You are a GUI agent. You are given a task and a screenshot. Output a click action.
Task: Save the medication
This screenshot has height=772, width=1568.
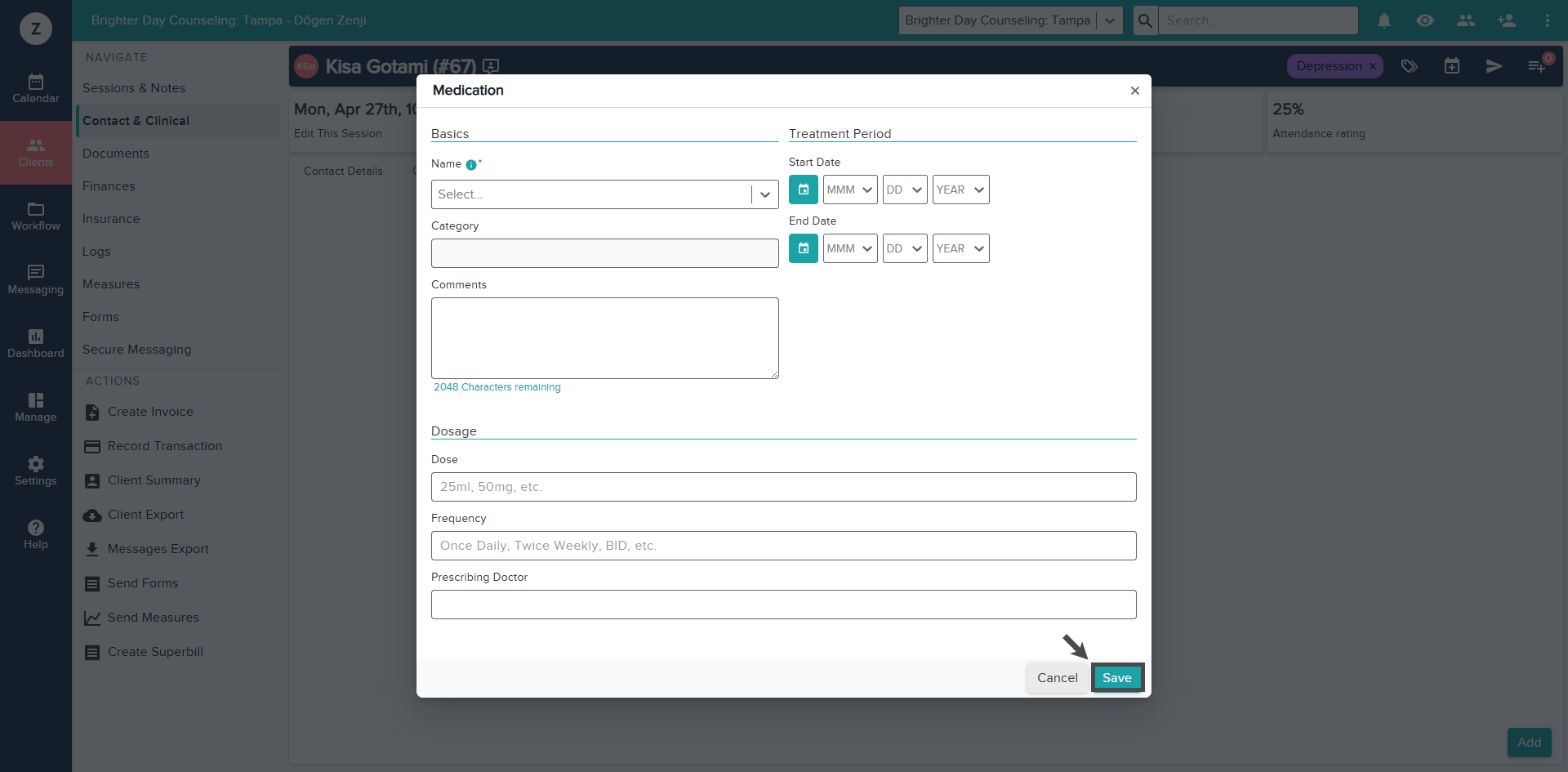tap(1117, 678)
